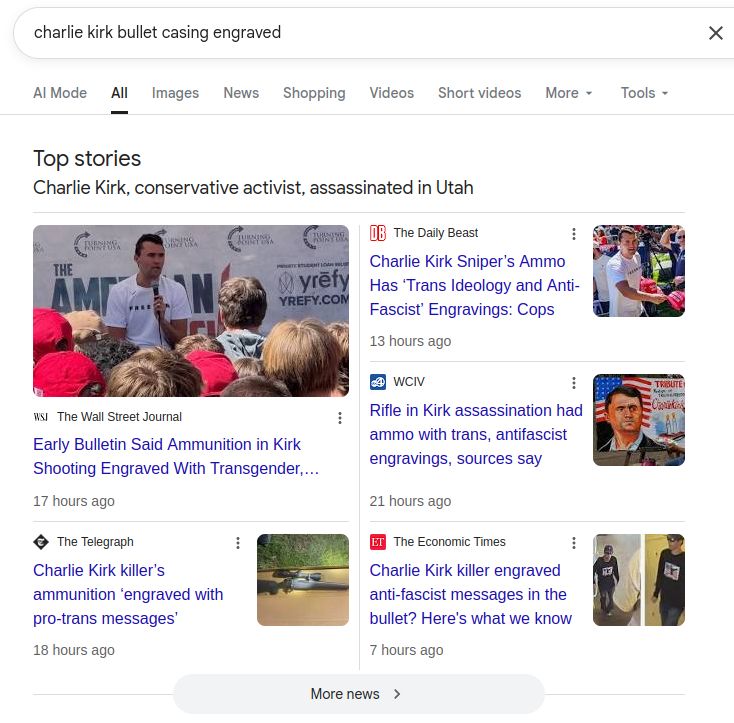Screen dimensions: 734x723
Task: Open The Telegraph rifle thumbnail
Action: (x=303, y=580)
